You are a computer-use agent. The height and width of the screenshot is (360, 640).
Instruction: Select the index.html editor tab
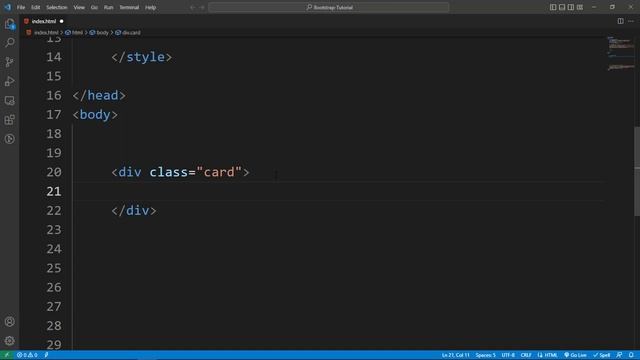pos(43,21)
